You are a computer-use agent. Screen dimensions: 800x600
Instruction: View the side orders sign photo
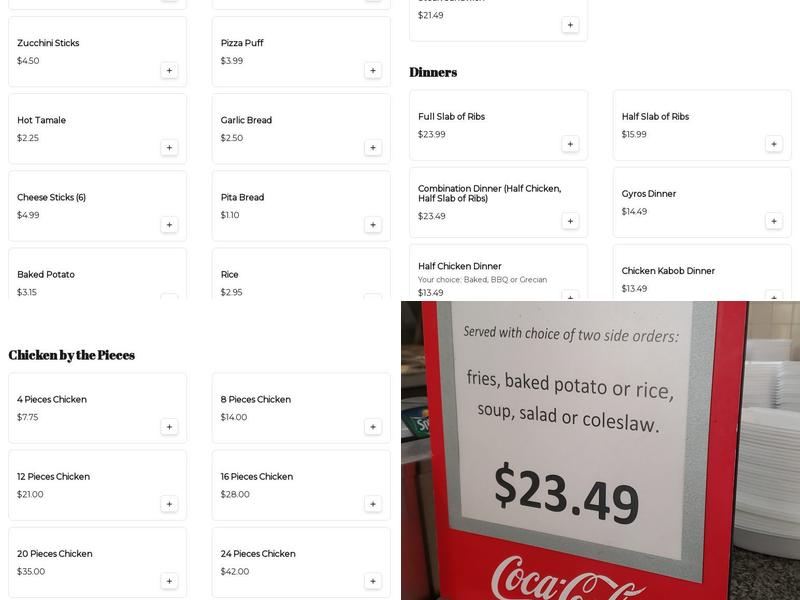click(600, 450)
